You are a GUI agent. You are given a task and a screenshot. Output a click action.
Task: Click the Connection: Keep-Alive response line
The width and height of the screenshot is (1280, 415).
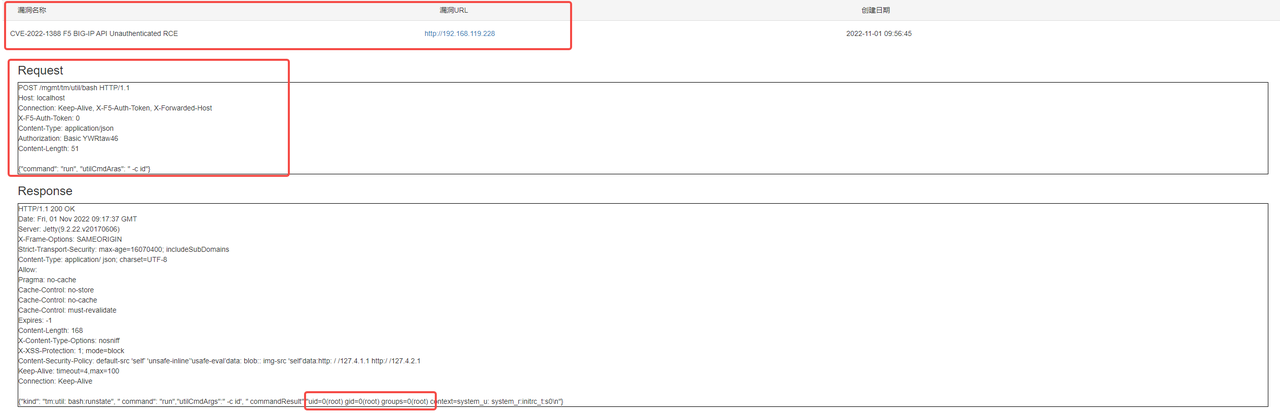56,380
